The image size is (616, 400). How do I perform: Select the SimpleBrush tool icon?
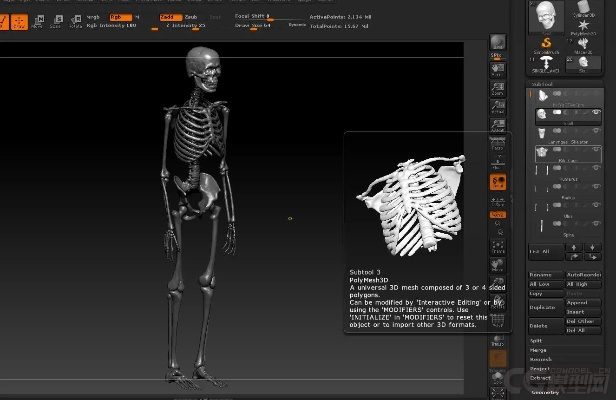546,40
